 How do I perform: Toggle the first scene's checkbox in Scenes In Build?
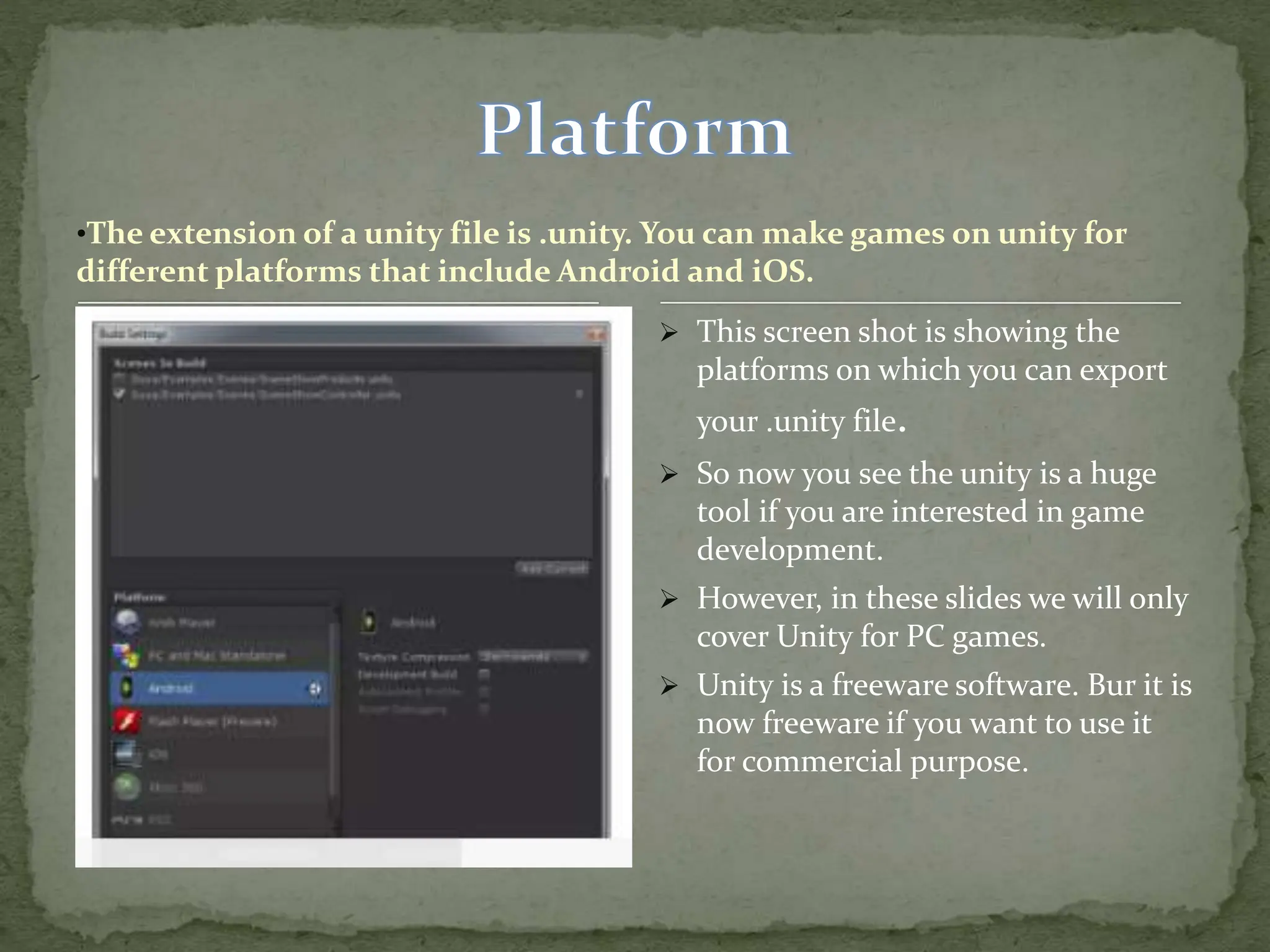point(120,378)
